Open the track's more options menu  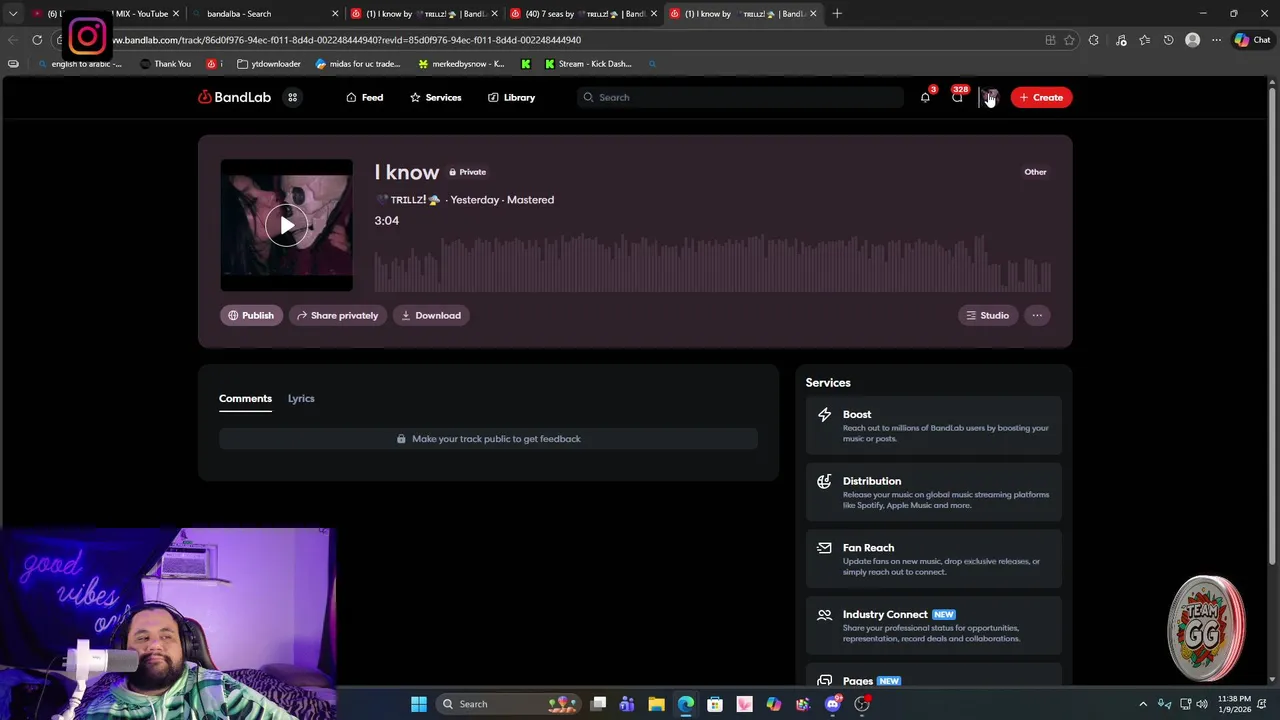click(x=1037, y=315)
